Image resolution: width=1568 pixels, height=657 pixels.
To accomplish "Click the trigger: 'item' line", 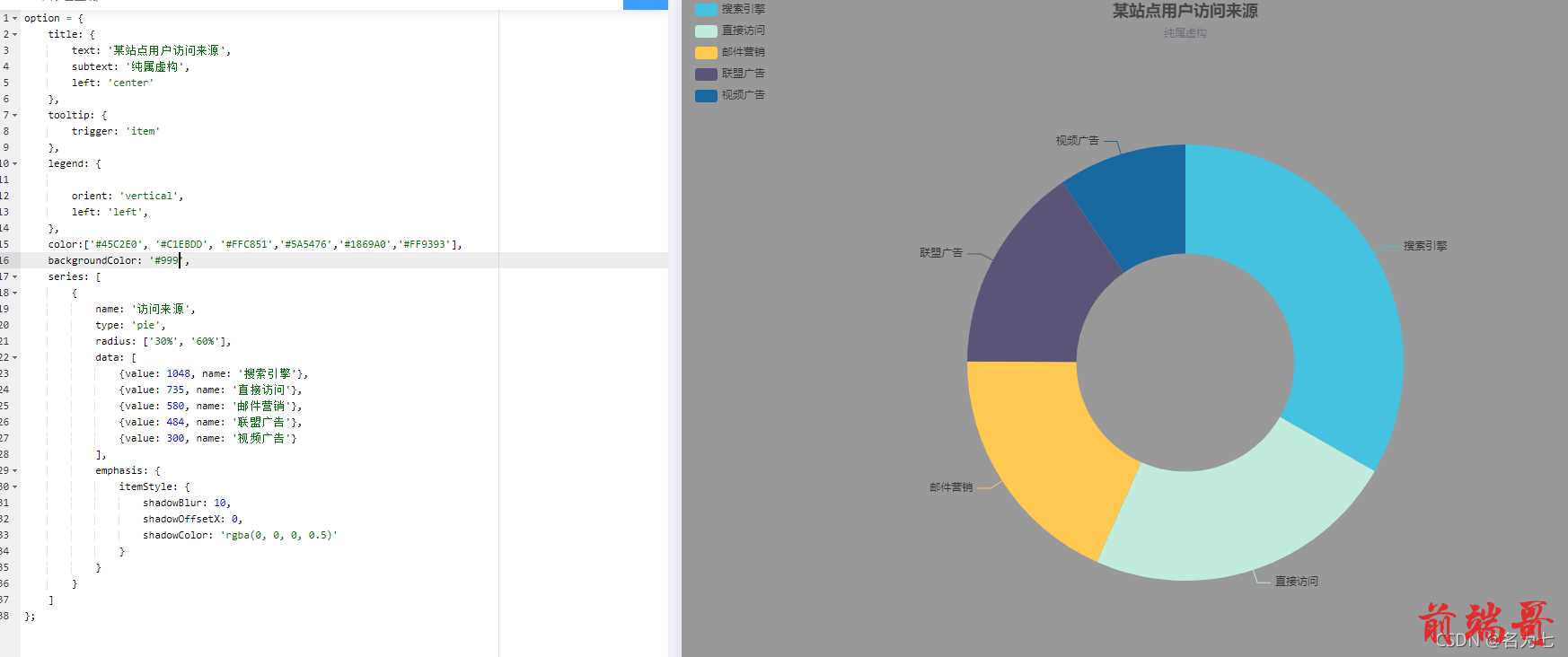I will coord(116,131).
